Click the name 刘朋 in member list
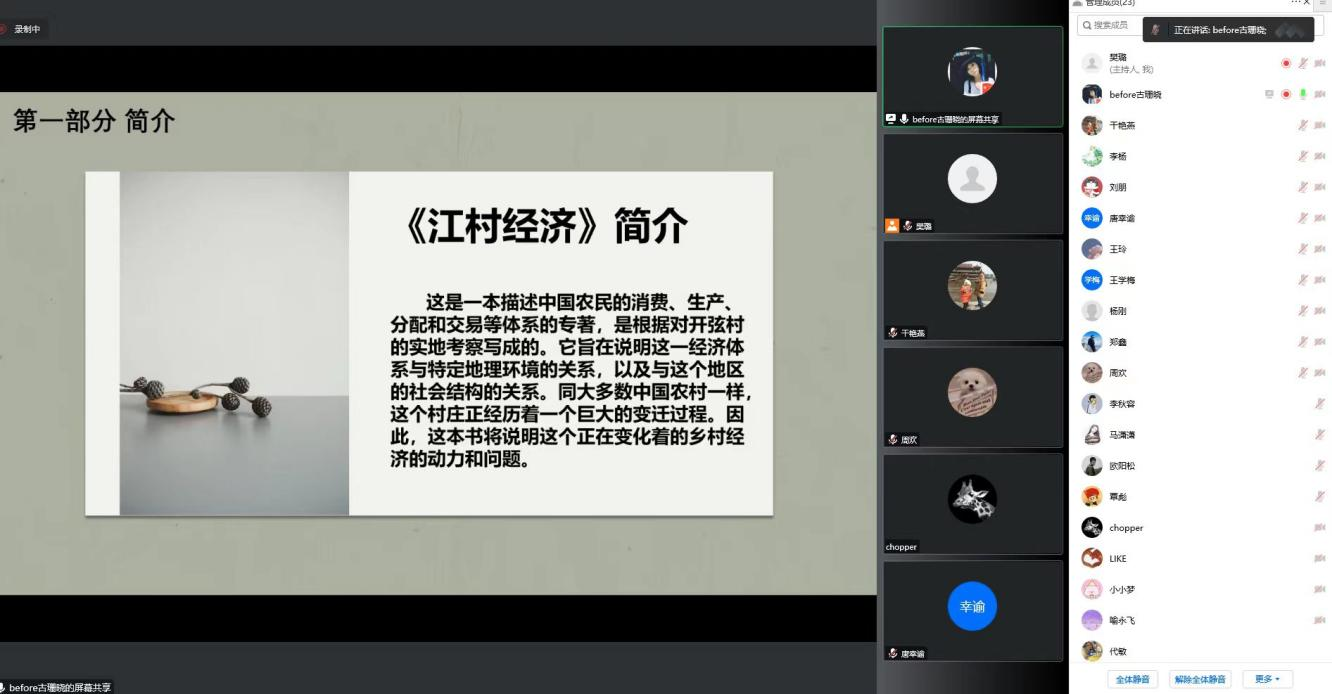1332x694 pixels. pos(1118,187)
